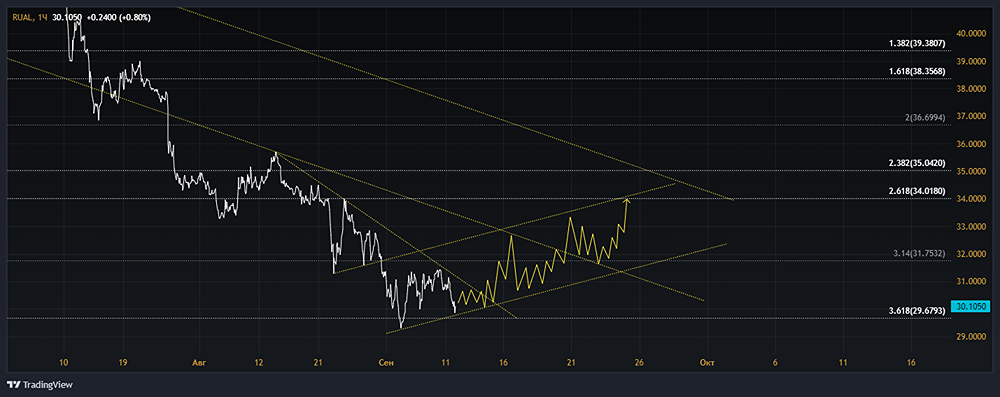The width and height of the screenshot is (1000, 397).
Task: Click the 30.1050 price in the header
Action: click(x=68, y=18)
